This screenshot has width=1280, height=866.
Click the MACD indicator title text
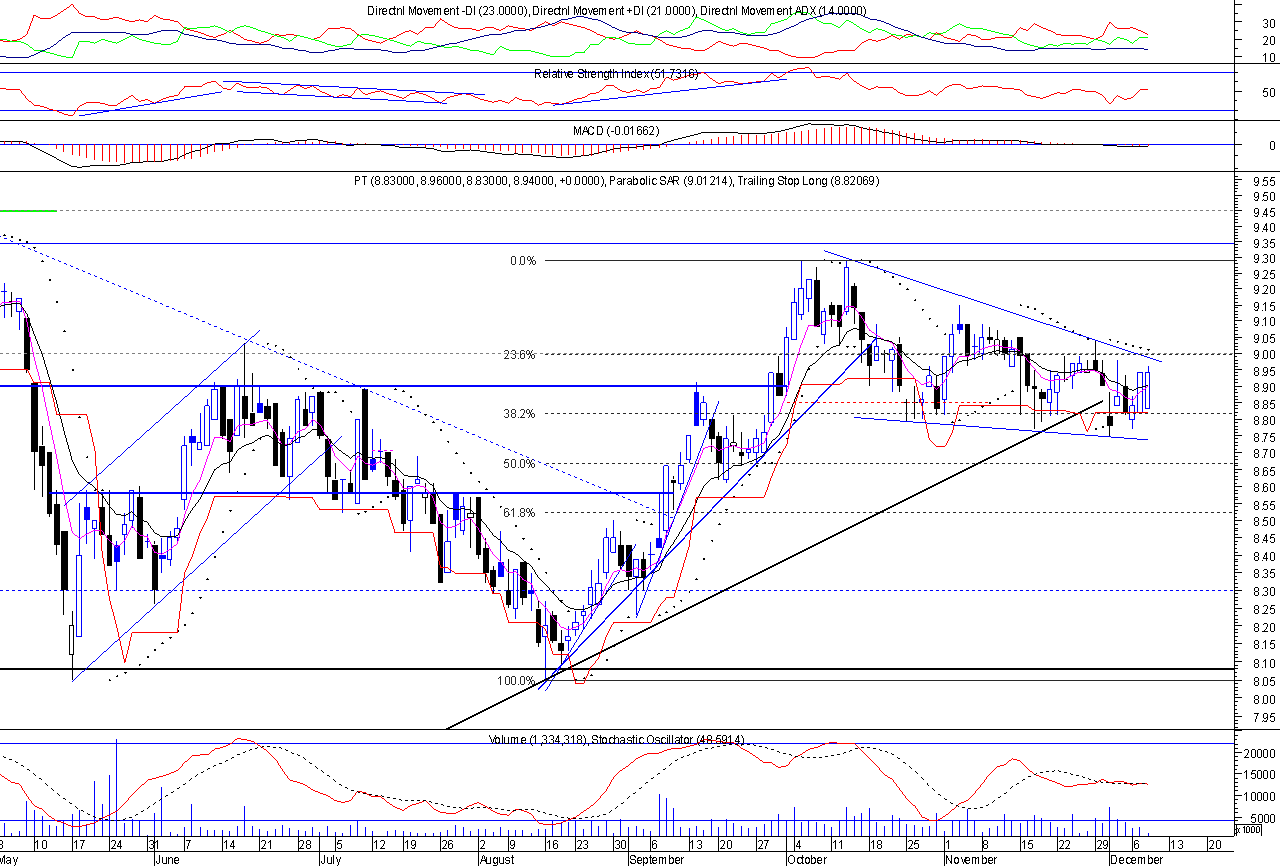click(615, 131)
